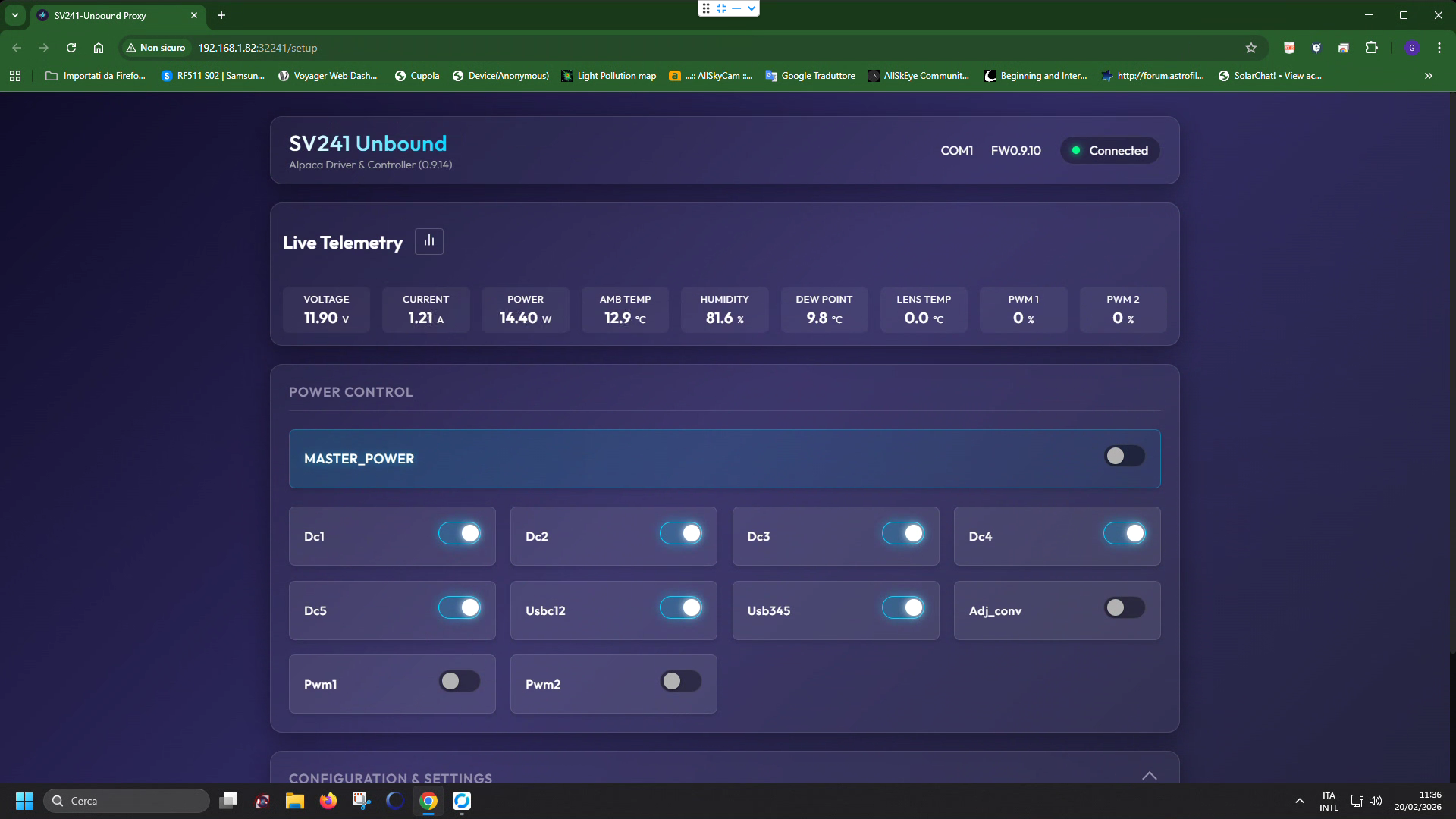The width and height of the screenshot is (1456, 819).
Task: Open the Google Traduttore bookmark
Action: coord(810,76)
